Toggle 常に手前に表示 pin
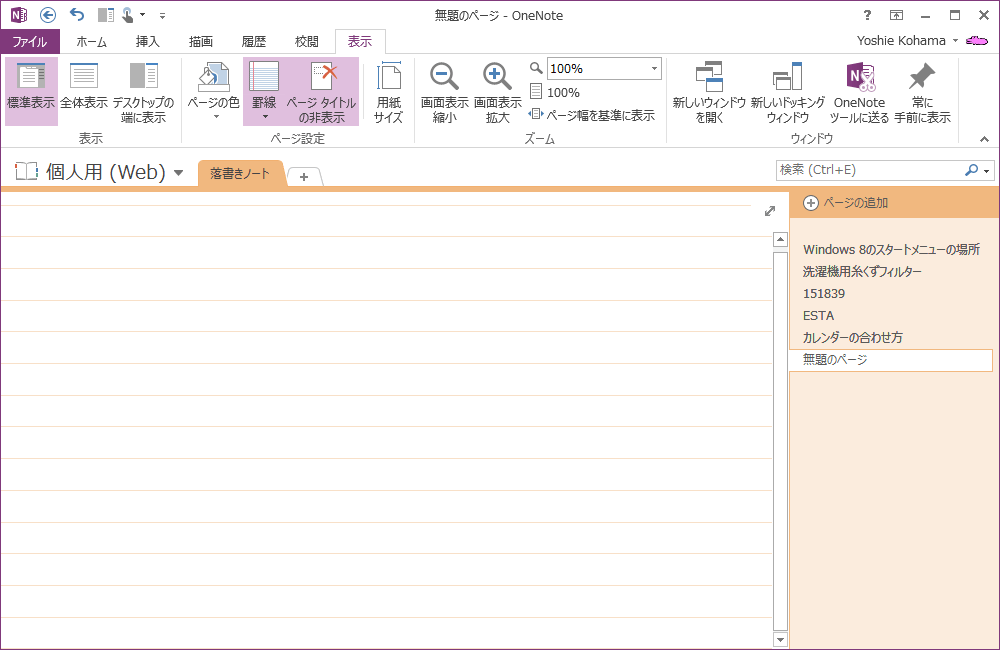The width and height of the screenshot is (1000, 650). (x=922, y=92)
